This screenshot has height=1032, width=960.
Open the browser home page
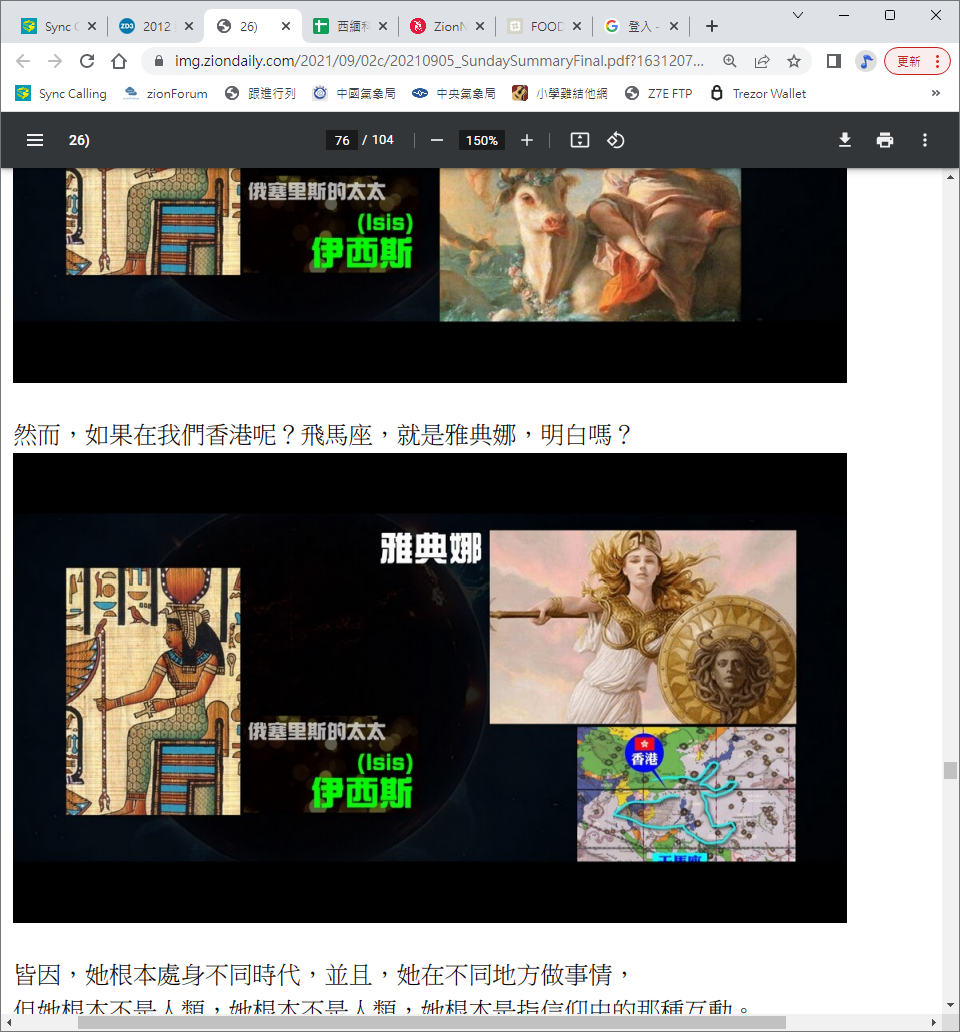click(119, 61)
